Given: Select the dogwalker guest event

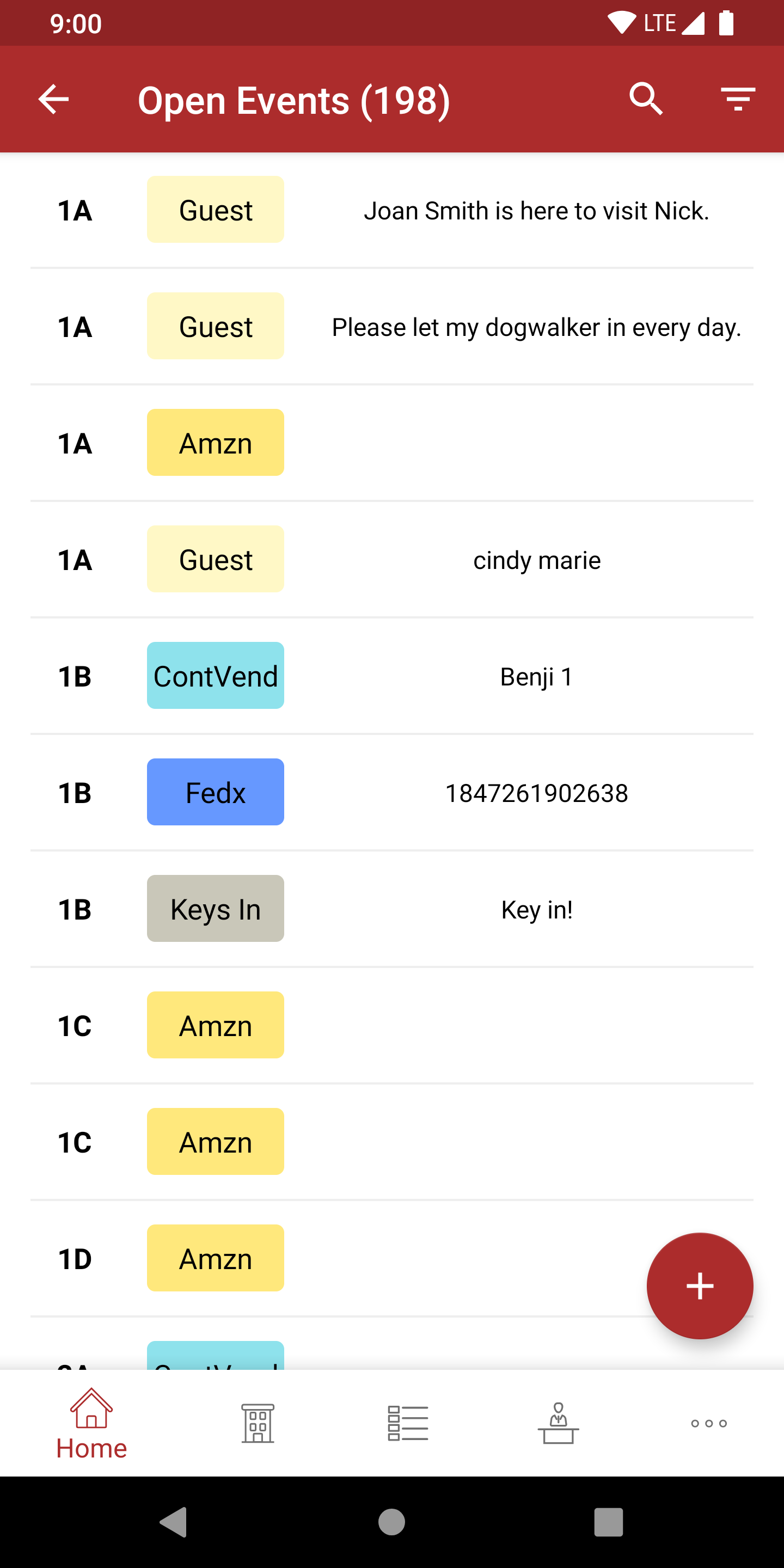Looking at the screenshot, I should 536,327.
